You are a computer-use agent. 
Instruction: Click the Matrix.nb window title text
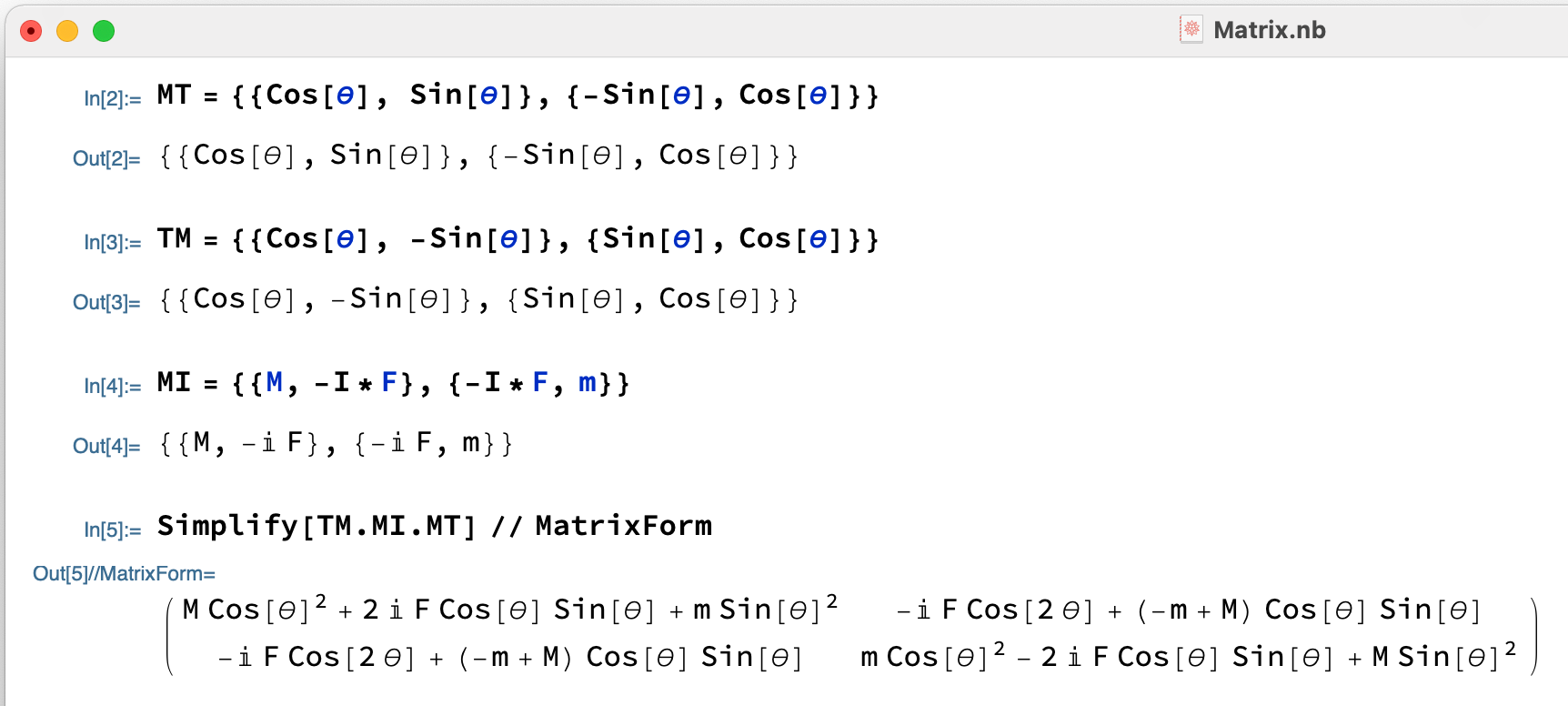[x=1269, y=30]
